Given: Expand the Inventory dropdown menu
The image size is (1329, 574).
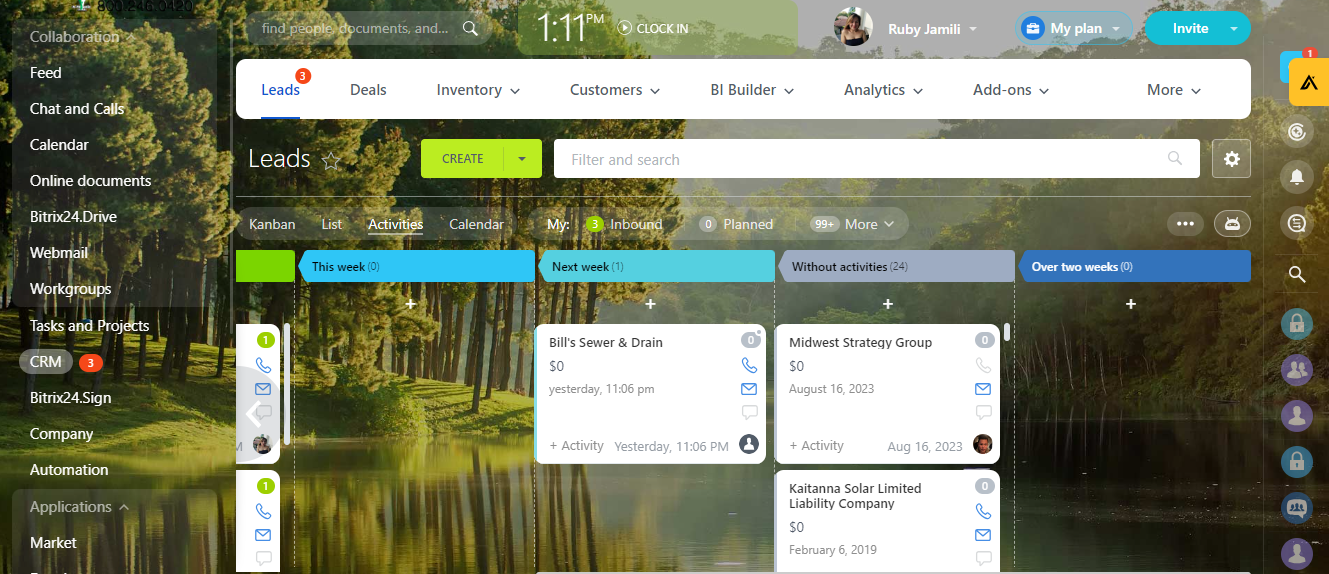Looking at the screenshot, I should click(478, 90).
